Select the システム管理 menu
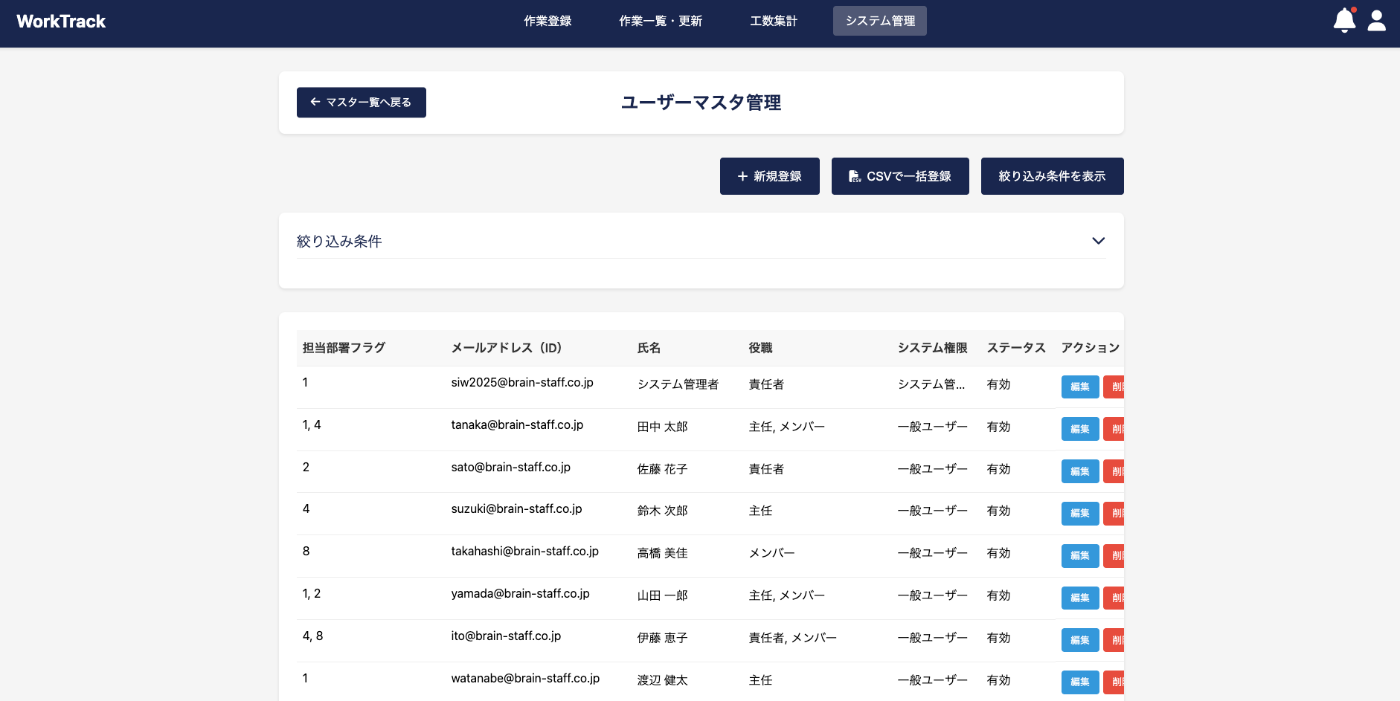 pos(880,21)
